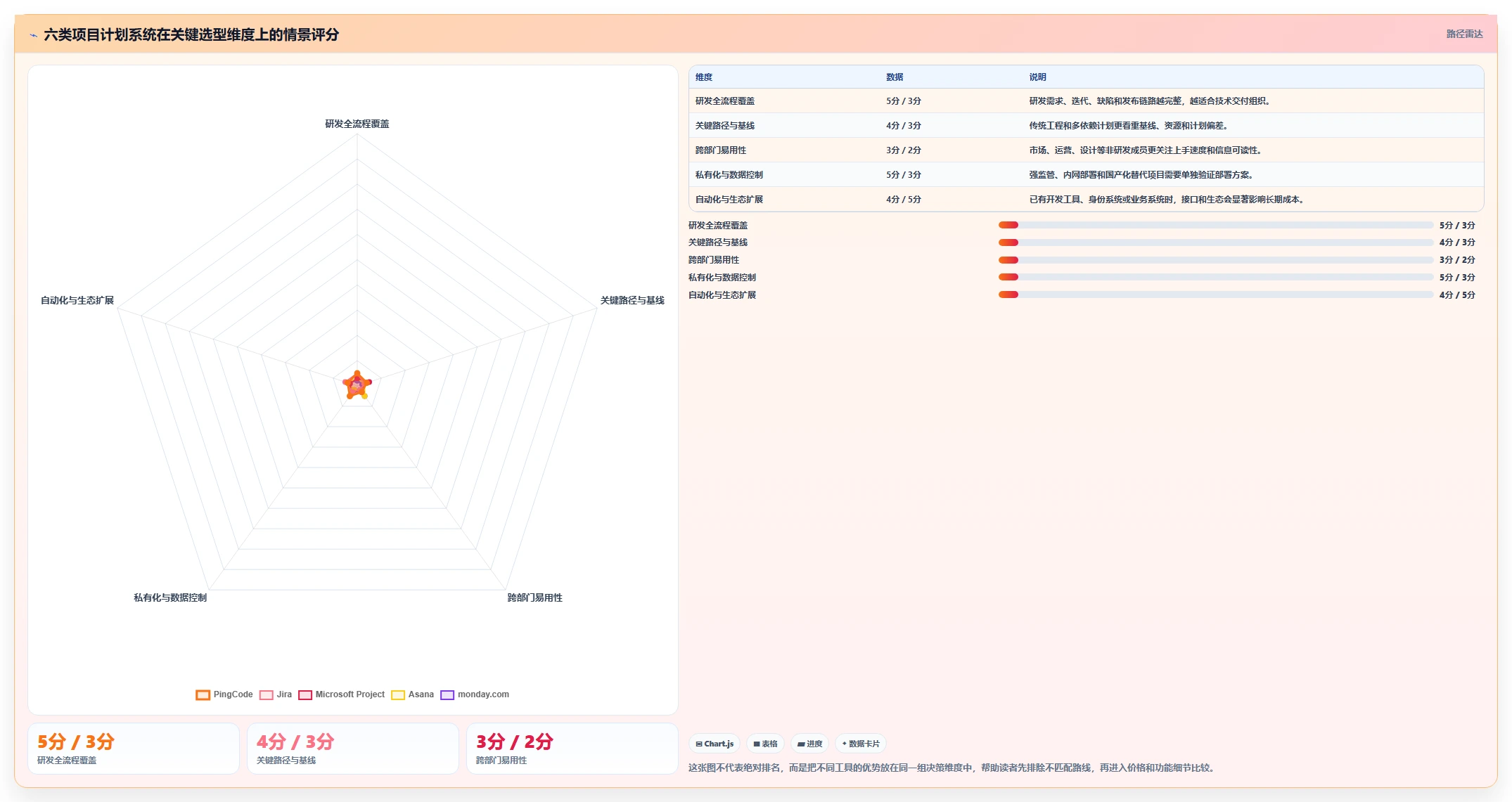Toggle the monday.com legend swatch
The width and height of the screenshot is (1512, 802).
447,694
